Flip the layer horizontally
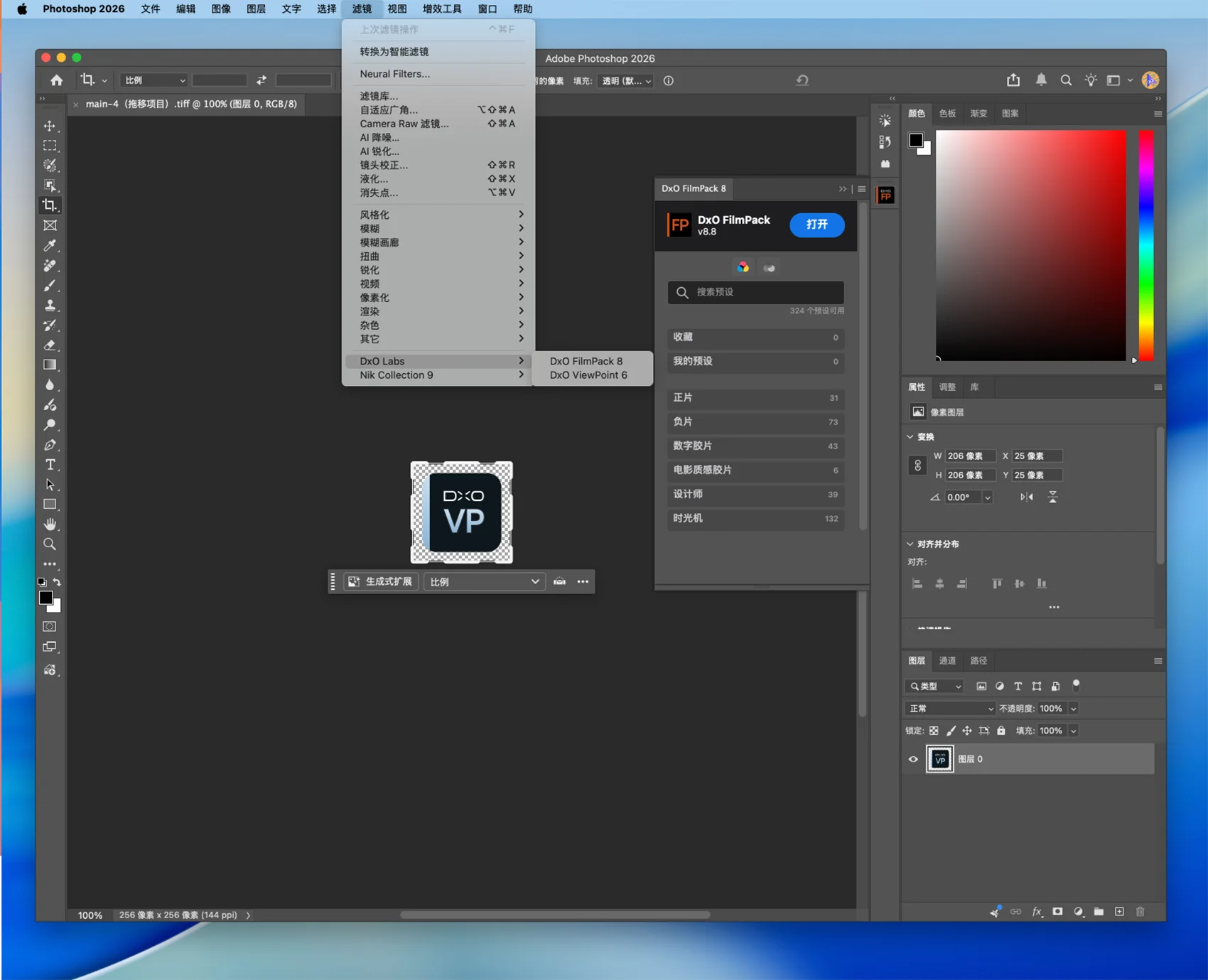Screen dimensions: 1208x980 point(1027,497)
